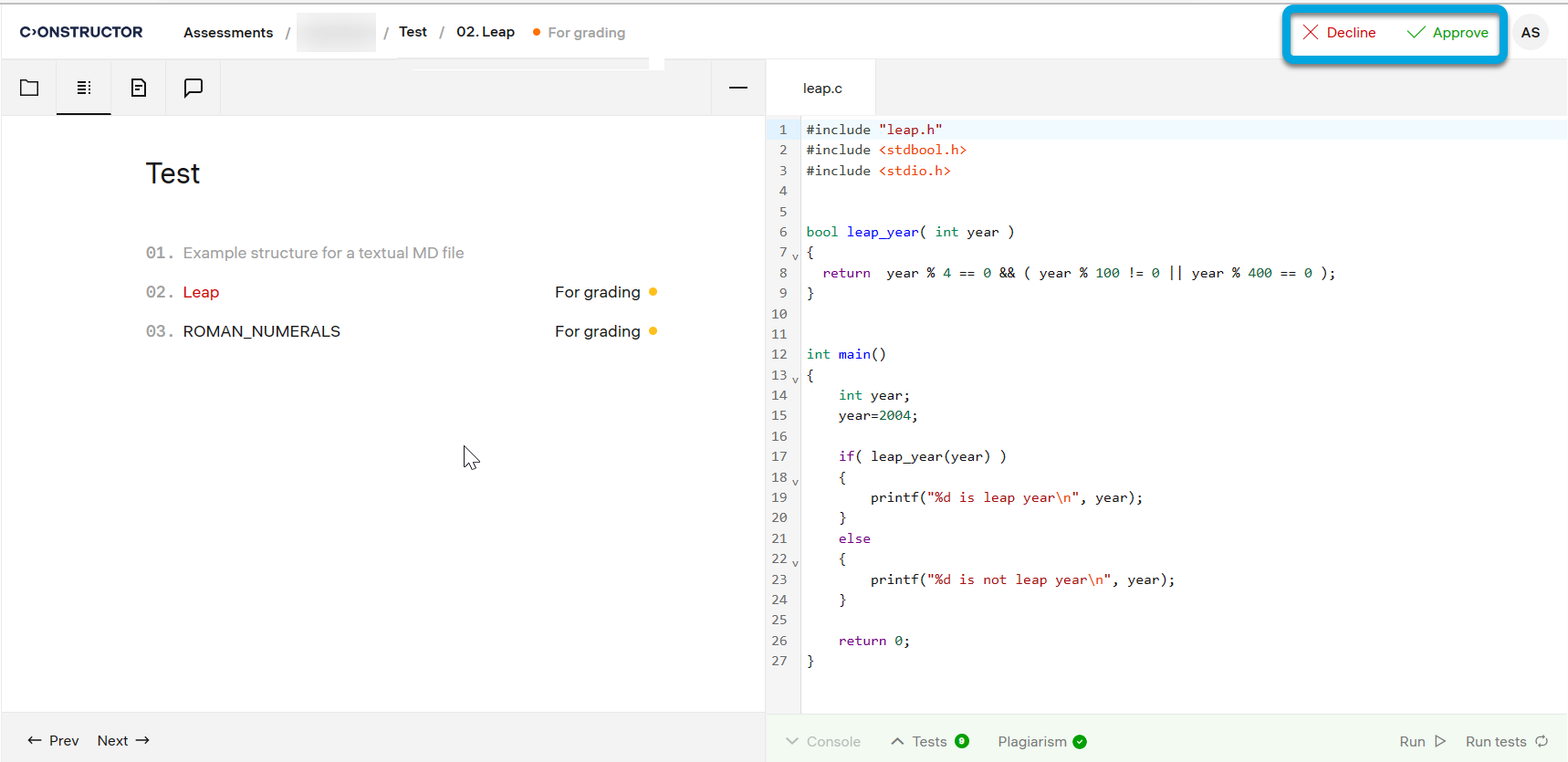The height and width of the screenshot is (762, 1568).
Task: Approve the submission
Action: 1448,33
